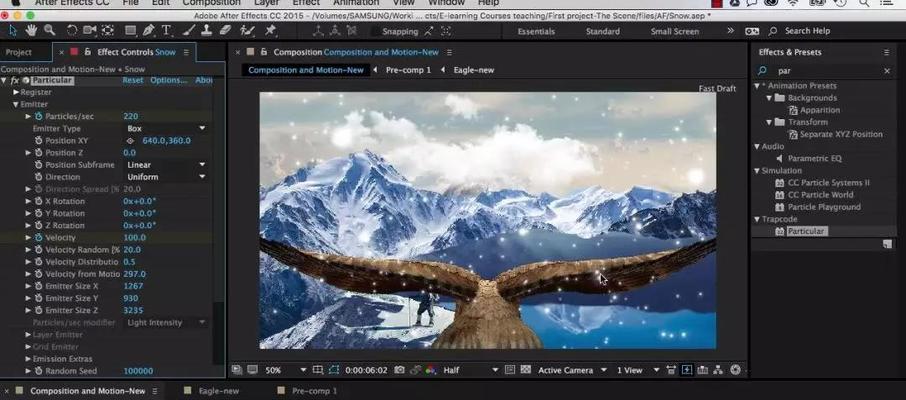Screen dimensions: 906x400
Task: Expand the Register group
Action: [16, 92]
